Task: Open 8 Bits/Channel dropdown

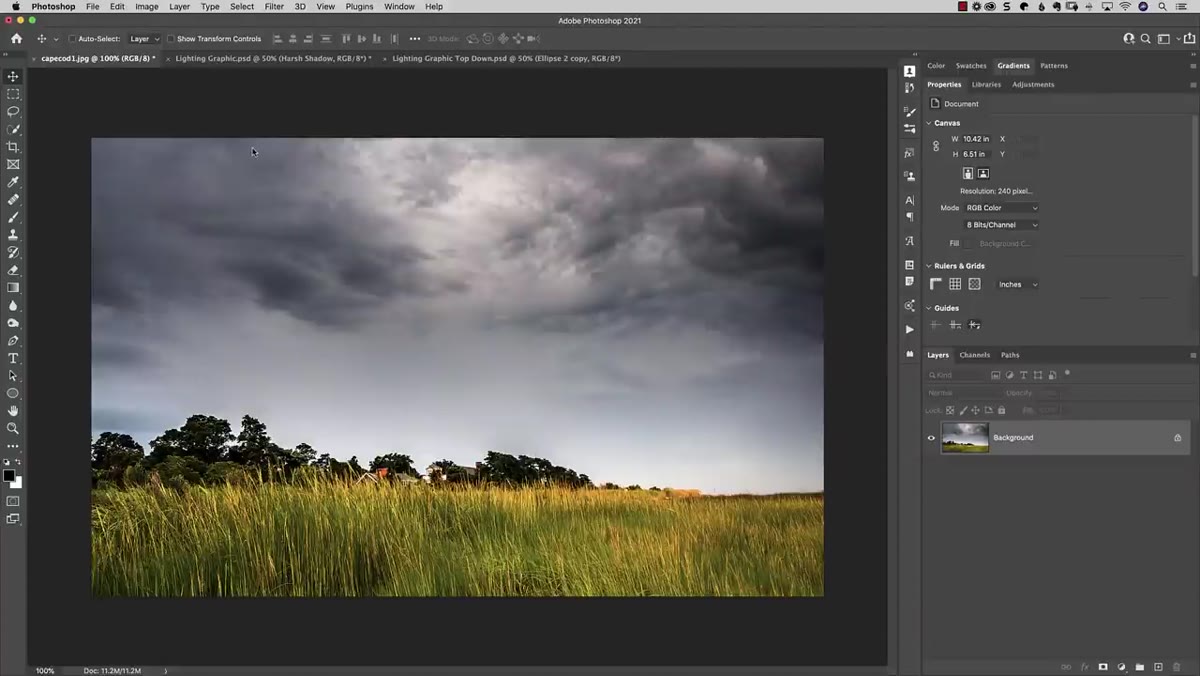Action: [x=1001, y=225]
